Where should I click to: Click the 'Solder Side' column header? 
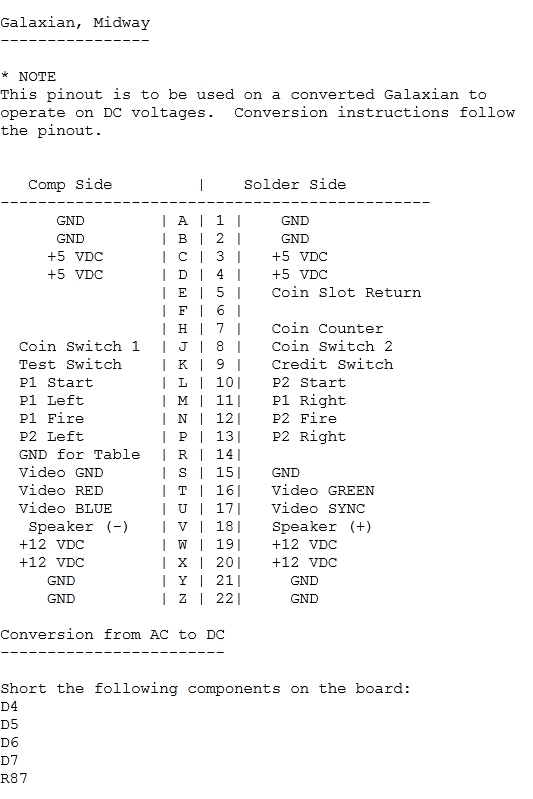pyautogui.click(x=295, y=184)
